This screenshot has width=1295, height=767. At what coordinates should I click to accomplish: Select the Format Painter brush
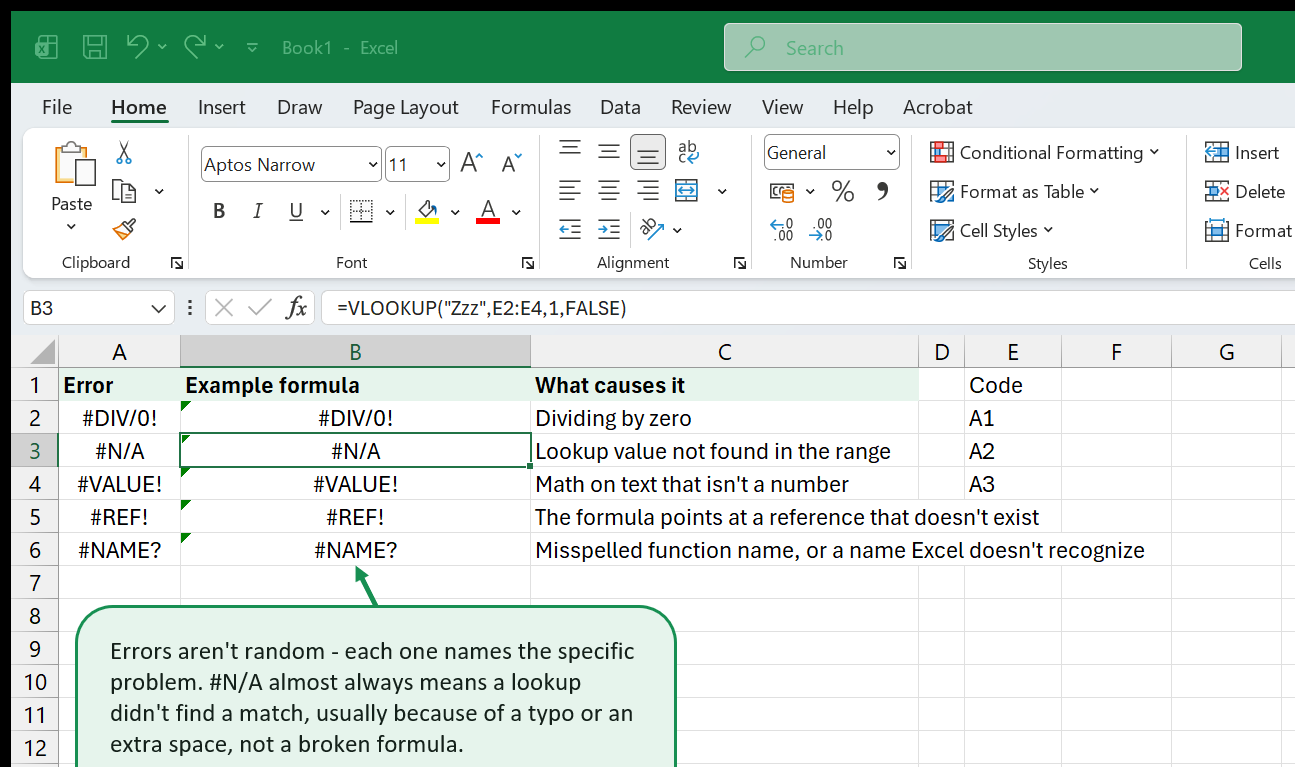(x=124, y=230)
